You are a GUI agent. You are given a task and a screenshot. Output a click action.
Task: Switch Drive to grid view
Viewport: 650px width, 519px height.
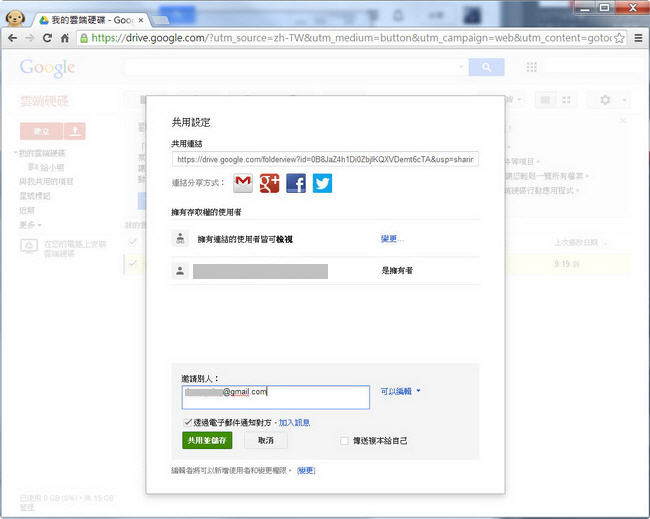click(x=566, y=100)
